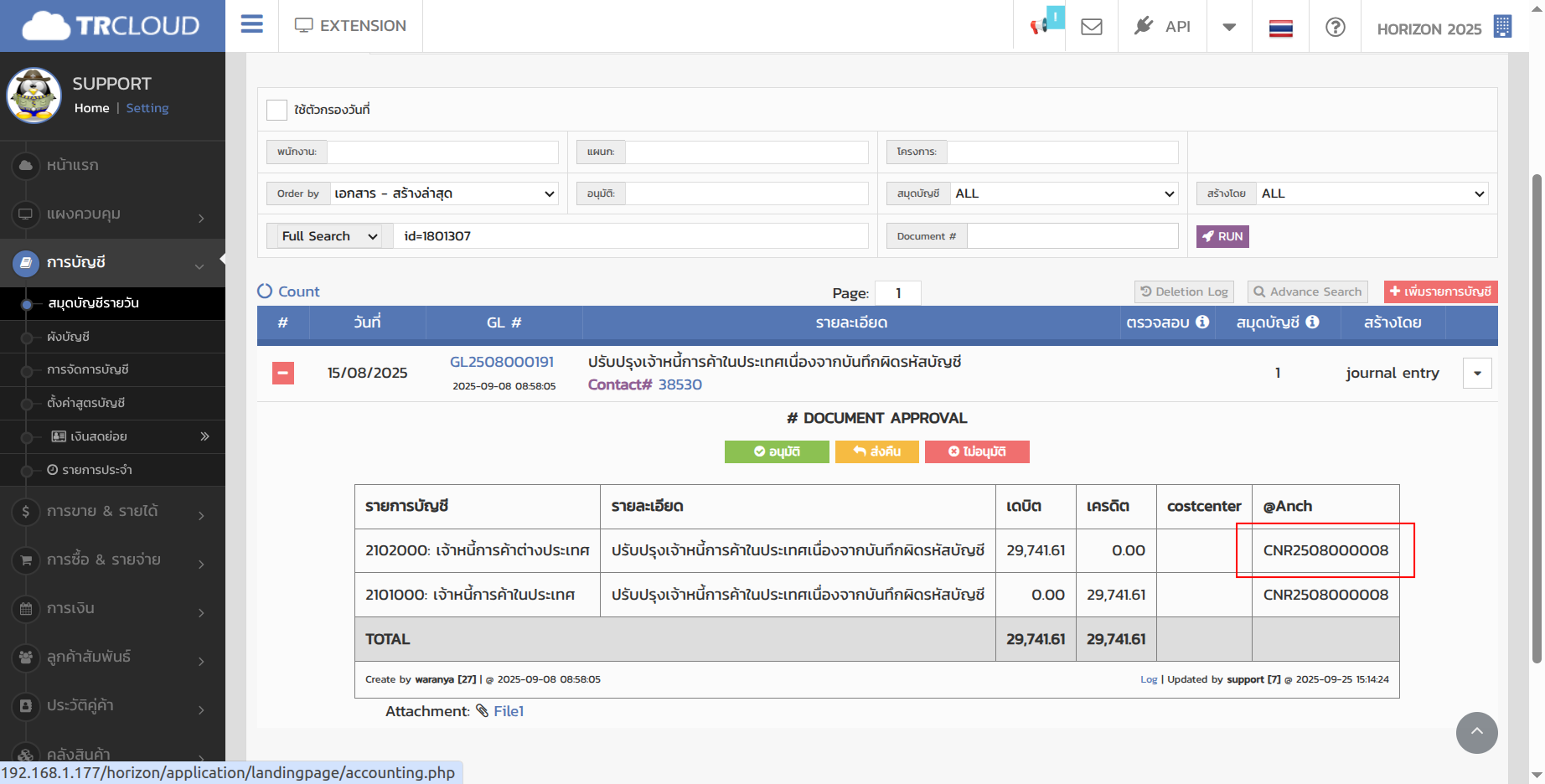Open the Order by dropdown
This screenshot has height=784, width=1545.
point(444,193)
